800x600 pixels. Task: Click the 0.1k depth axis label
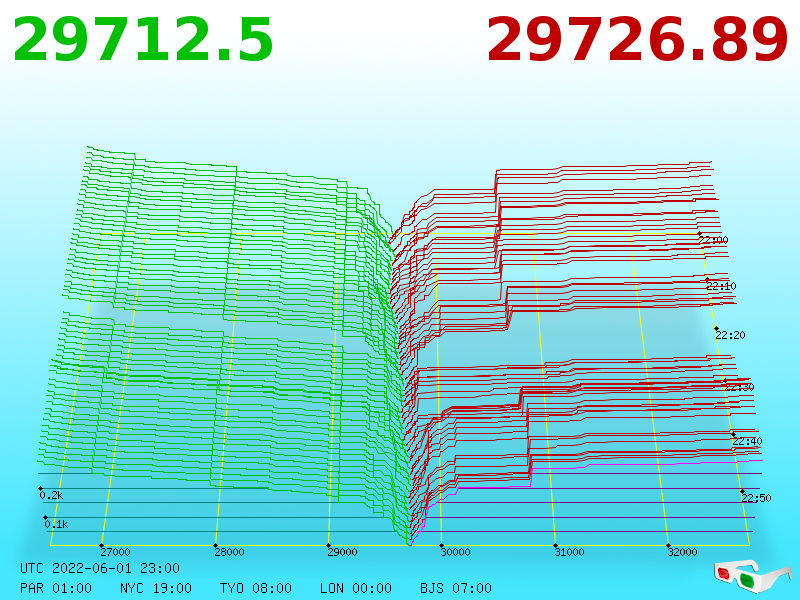tap(56, 524)
